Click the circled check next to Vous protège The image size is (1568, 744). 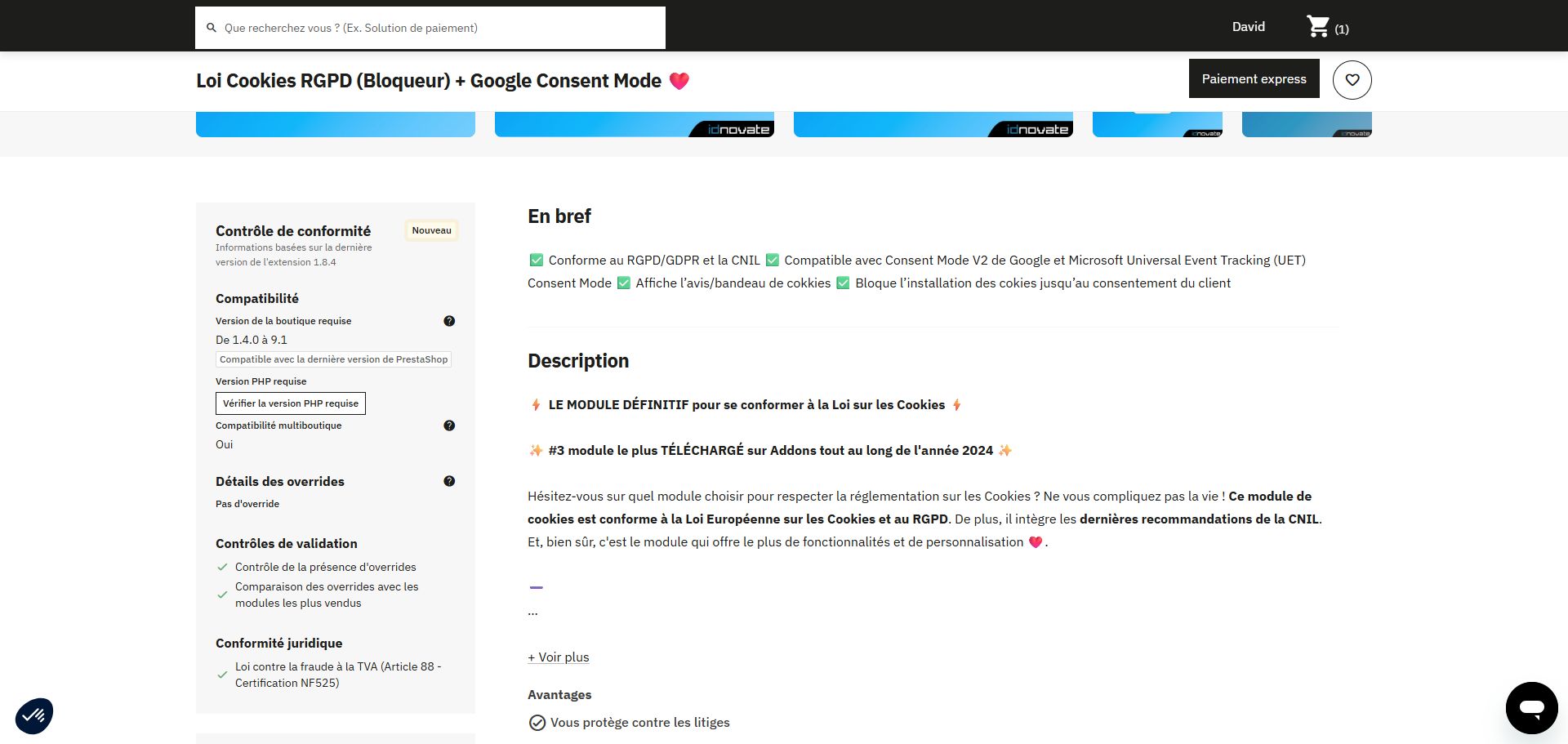pos(537,723)
